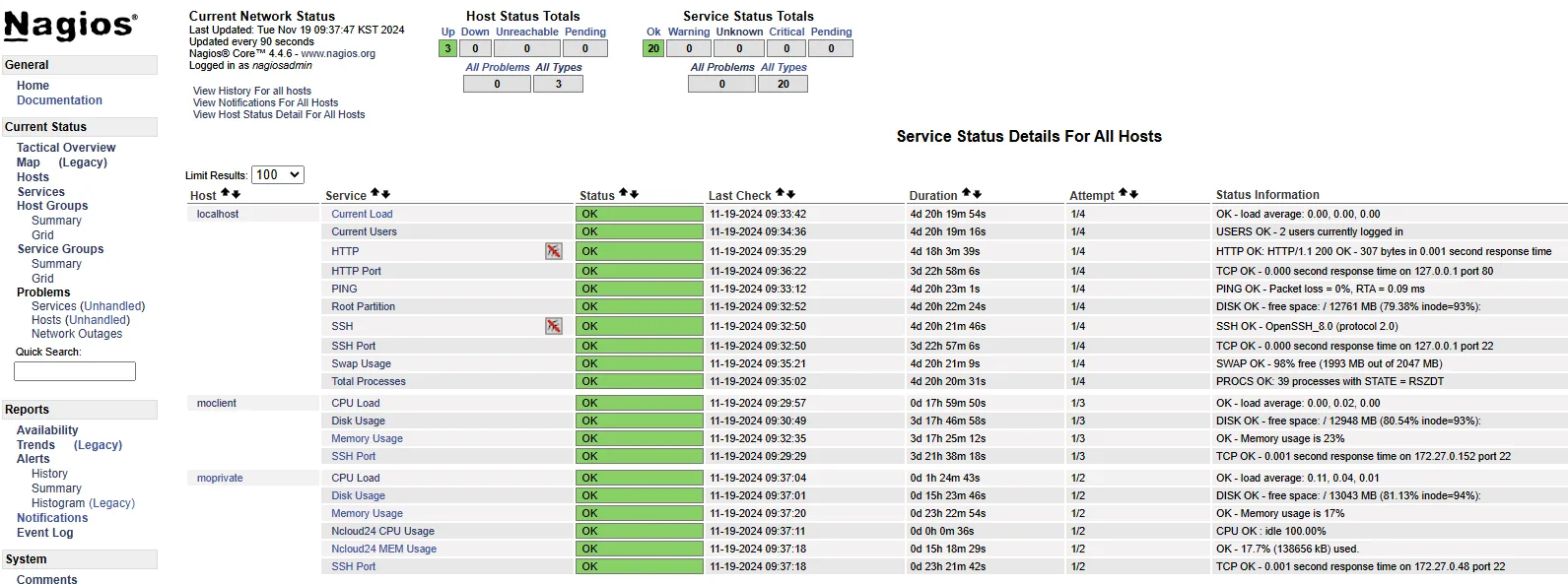Viewport: 1568px width, 584px height.
Task: Sort Service column ascending with up arrow
Action: pos(375,194)
